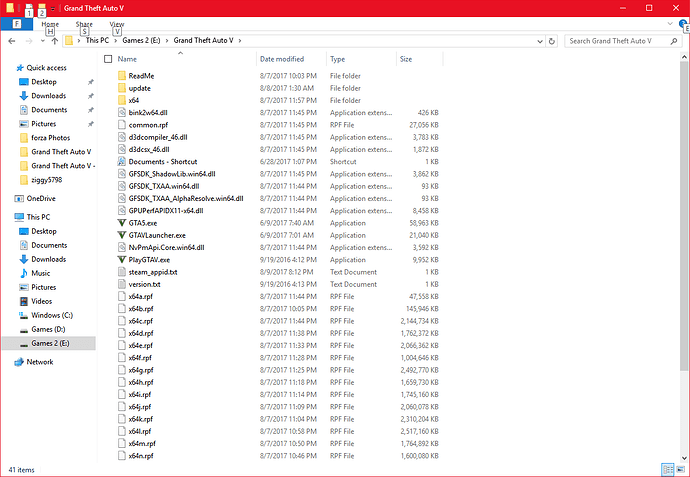Open the address bar history dropdown

540,41
